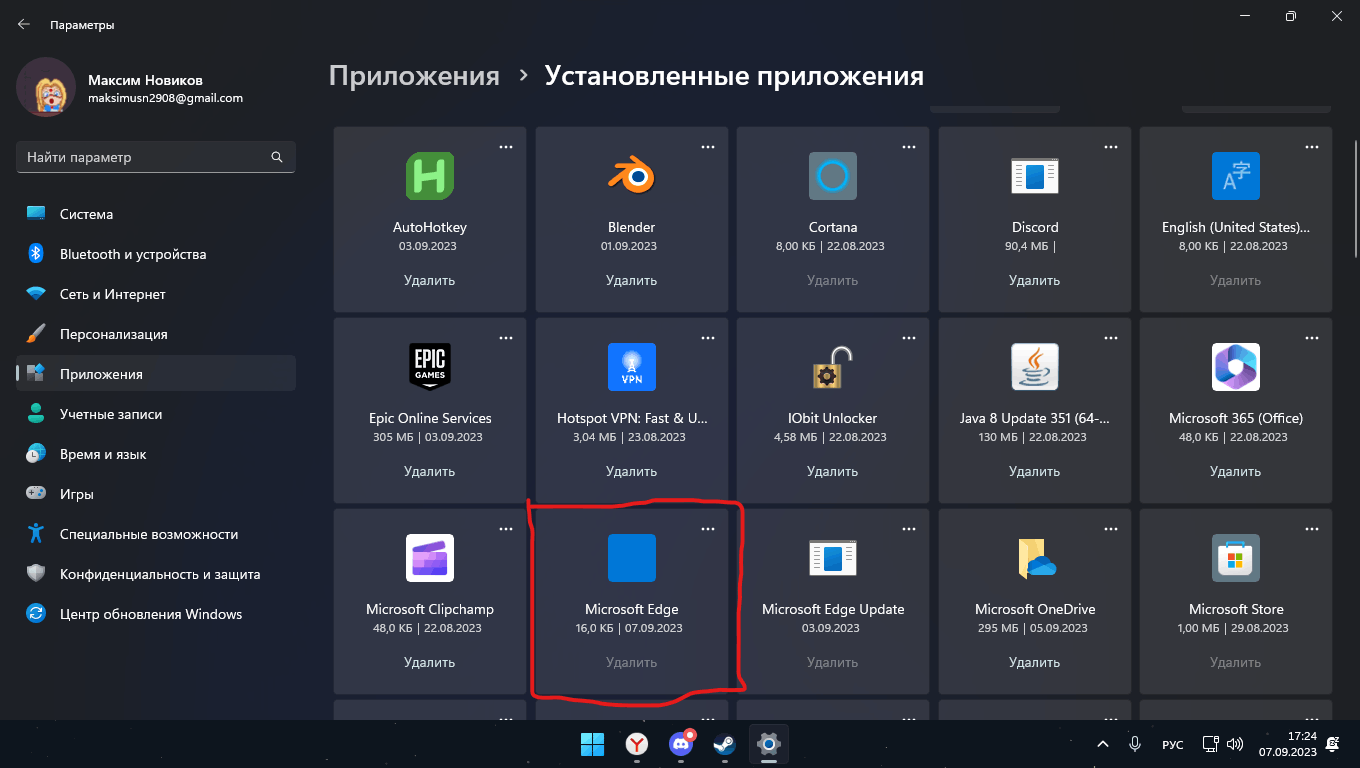Click the Microsoft 365 (Office) icon
This screenshot has width=1360, height=768.
tap(1236, 367)
